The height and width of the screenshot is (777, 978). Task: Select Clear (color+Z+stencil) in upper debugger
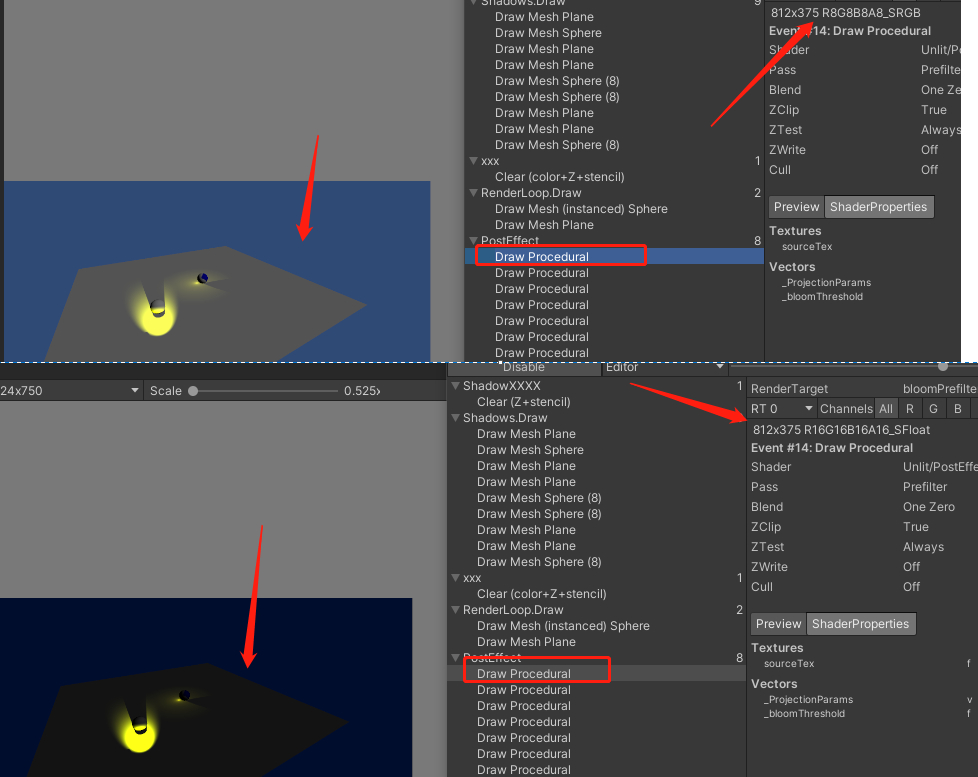pos(559,177)
